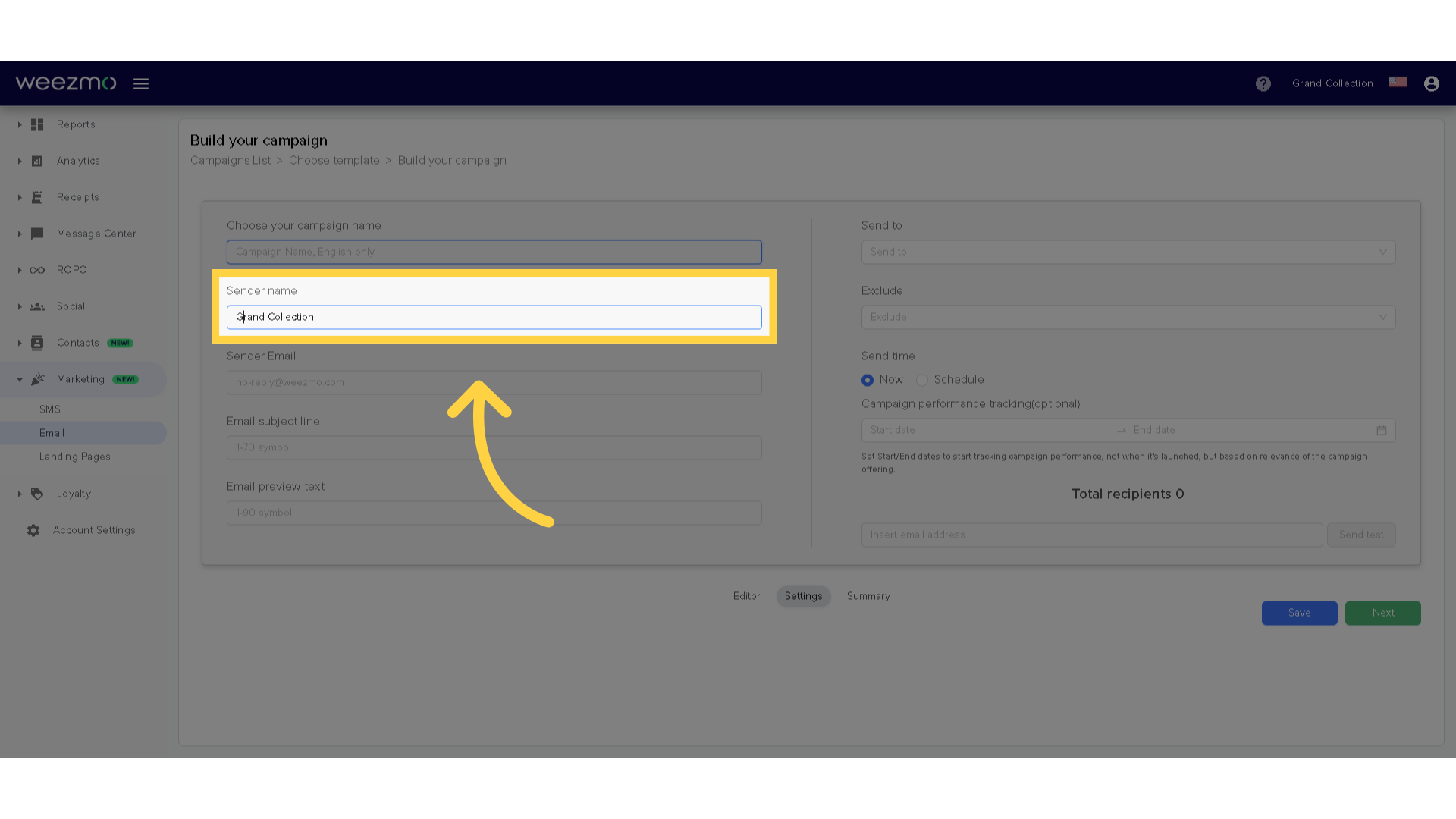The width and height of the screenshot is (1456, 819).
Task: Click the Email subject line field
Action: (494, 447)
